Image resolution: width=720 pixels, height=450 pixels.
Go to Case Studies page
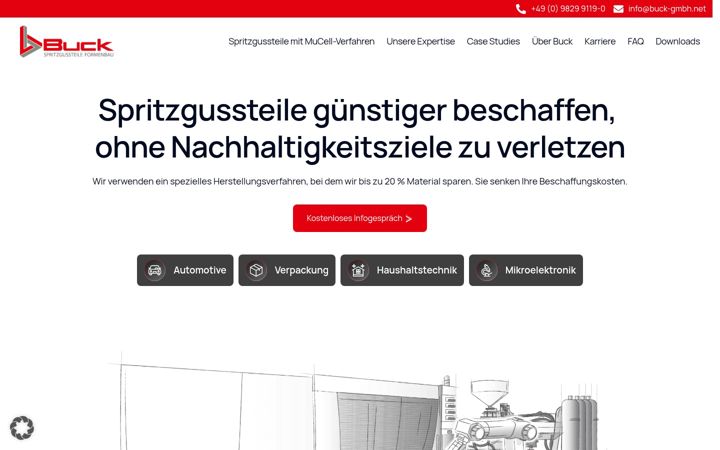493,41
